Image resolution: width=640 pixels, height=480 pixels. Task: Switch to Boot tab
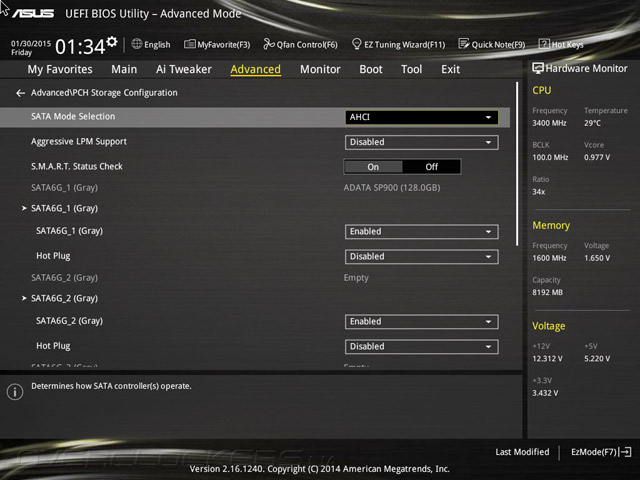pyautogui.click(x=371, y=69)
